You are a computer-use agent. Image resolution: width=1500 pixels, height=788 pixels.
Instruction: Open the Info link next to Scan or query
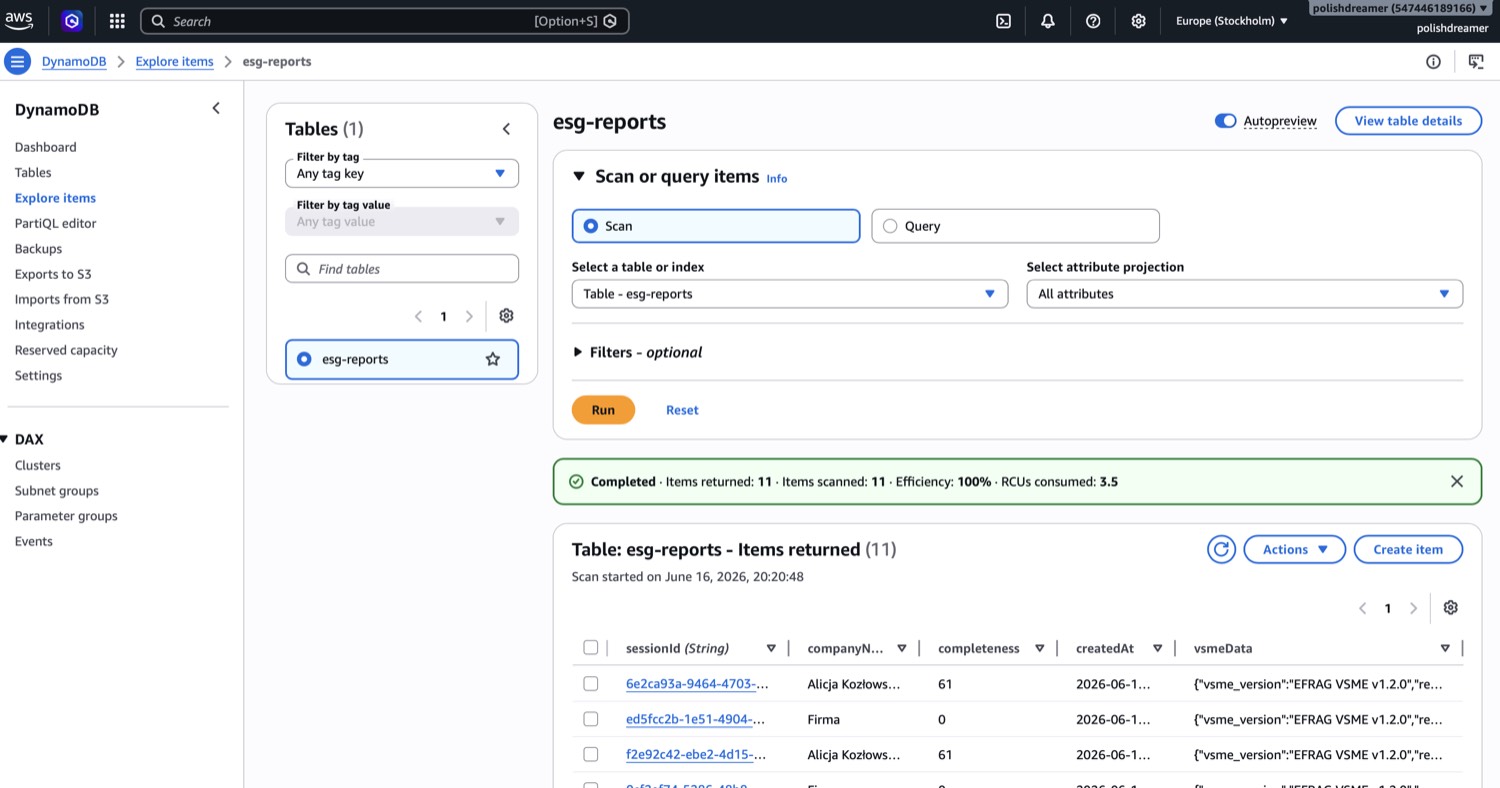pyautogui.click(x=777, y=179)
